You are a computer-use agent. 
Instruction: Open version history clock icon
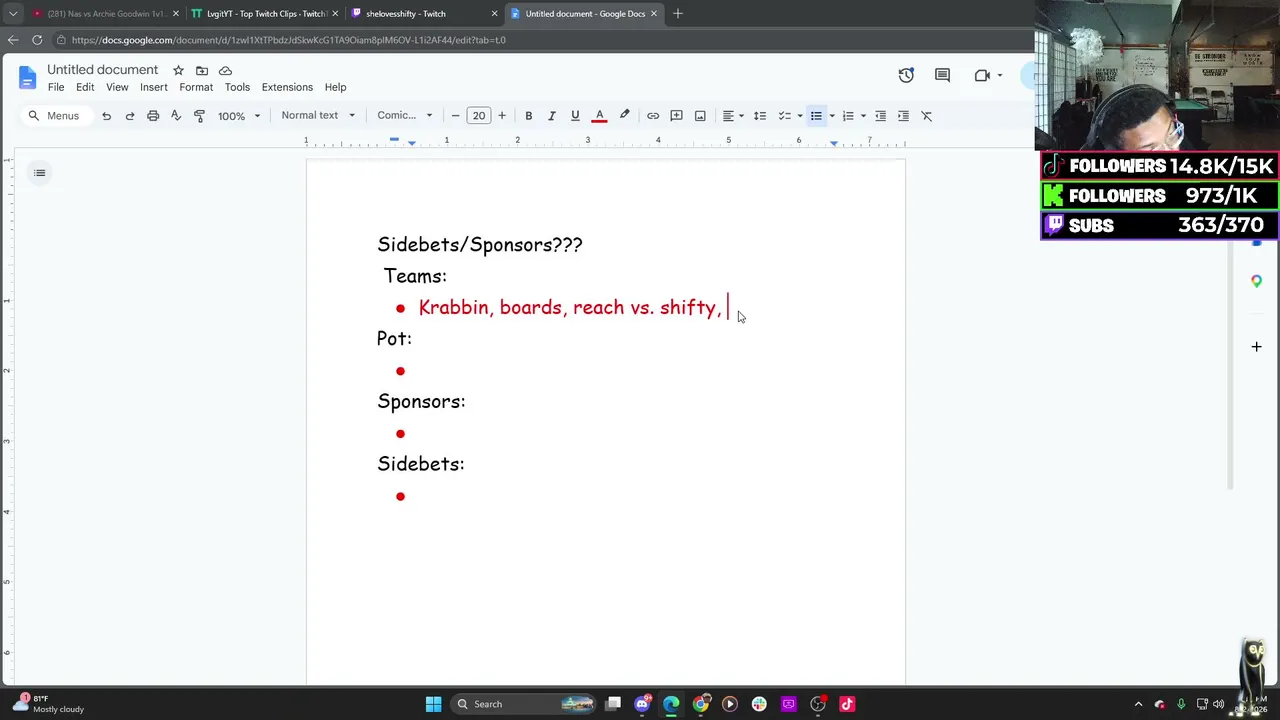pos(906,75)
